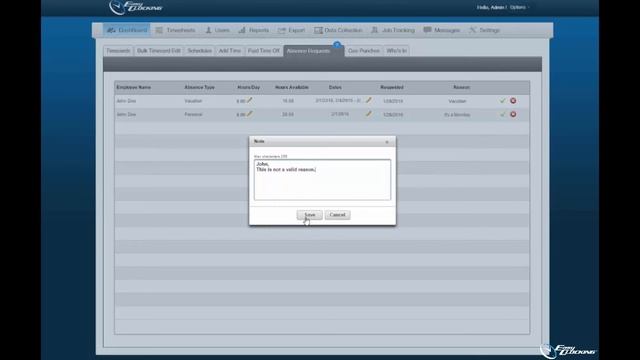Screen dimensions: 640x360
Task: Open the Timesheets section
Action: (176, 30)
